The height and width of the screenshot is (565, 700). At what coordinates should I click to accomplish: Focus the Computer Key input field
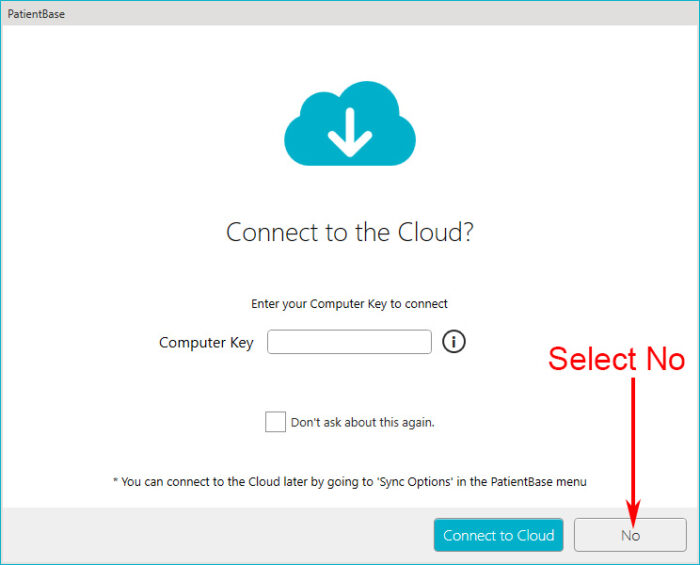tap(349, 342)
